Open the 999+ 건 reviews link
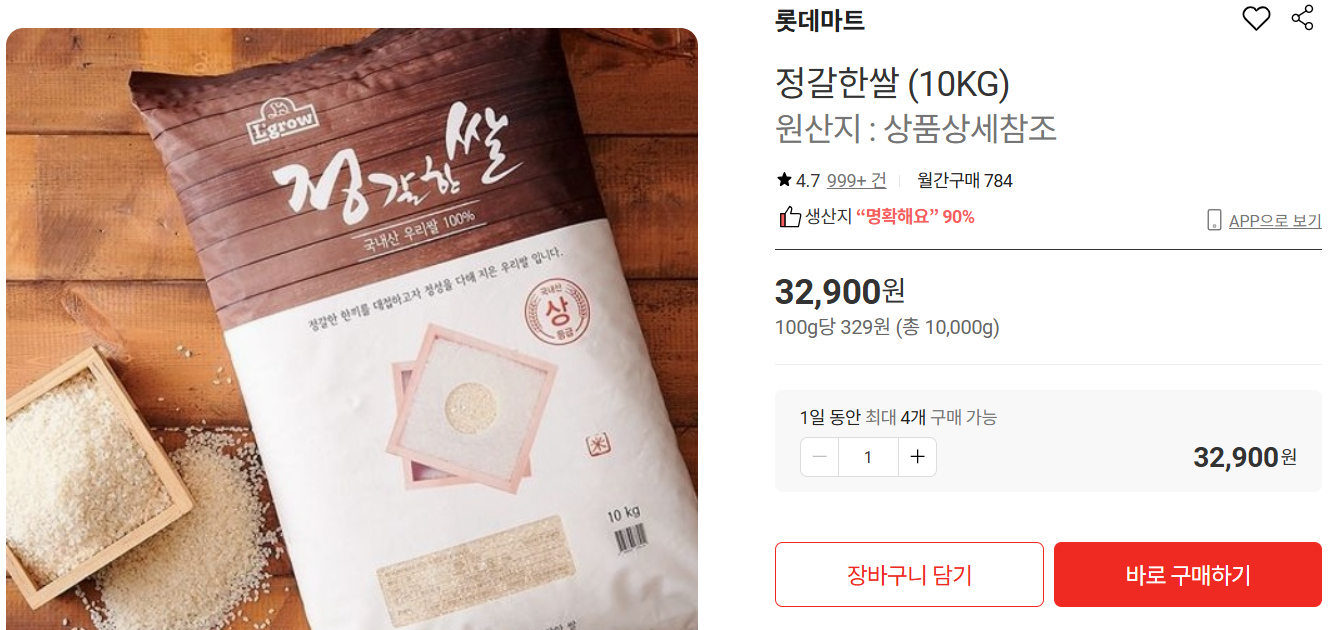1342x630 pixels. pyautogui.click(x=856, y=181)
